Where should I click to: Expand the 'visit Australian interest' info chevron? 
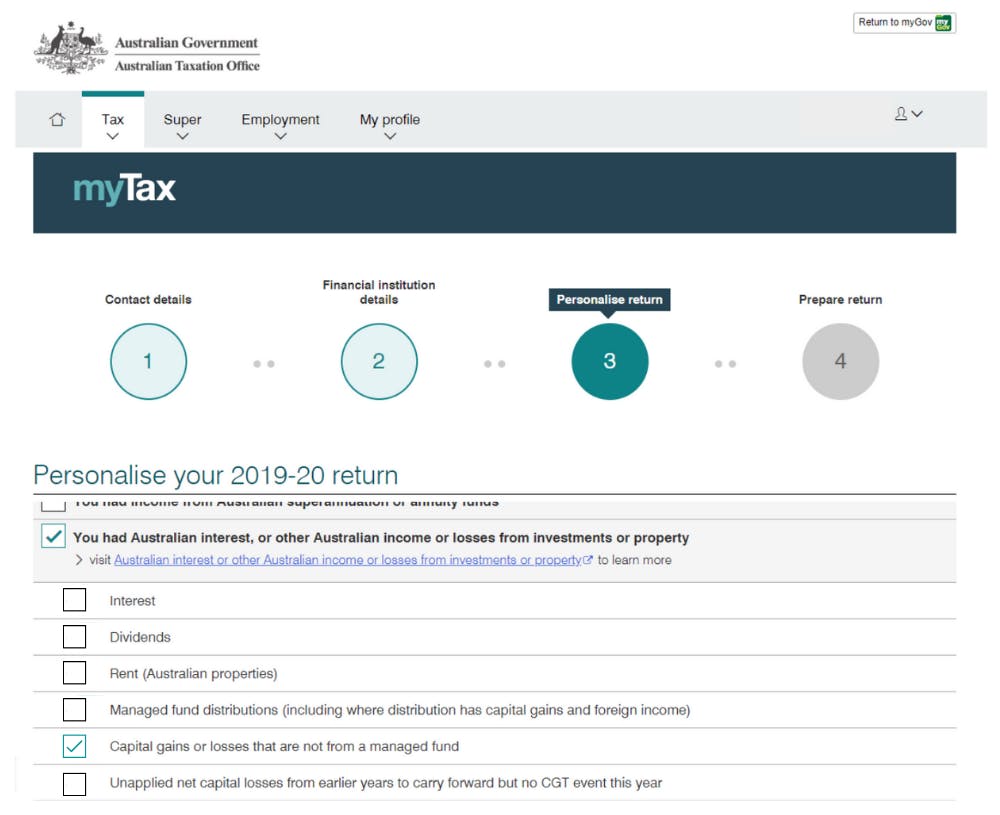point(79,560)
